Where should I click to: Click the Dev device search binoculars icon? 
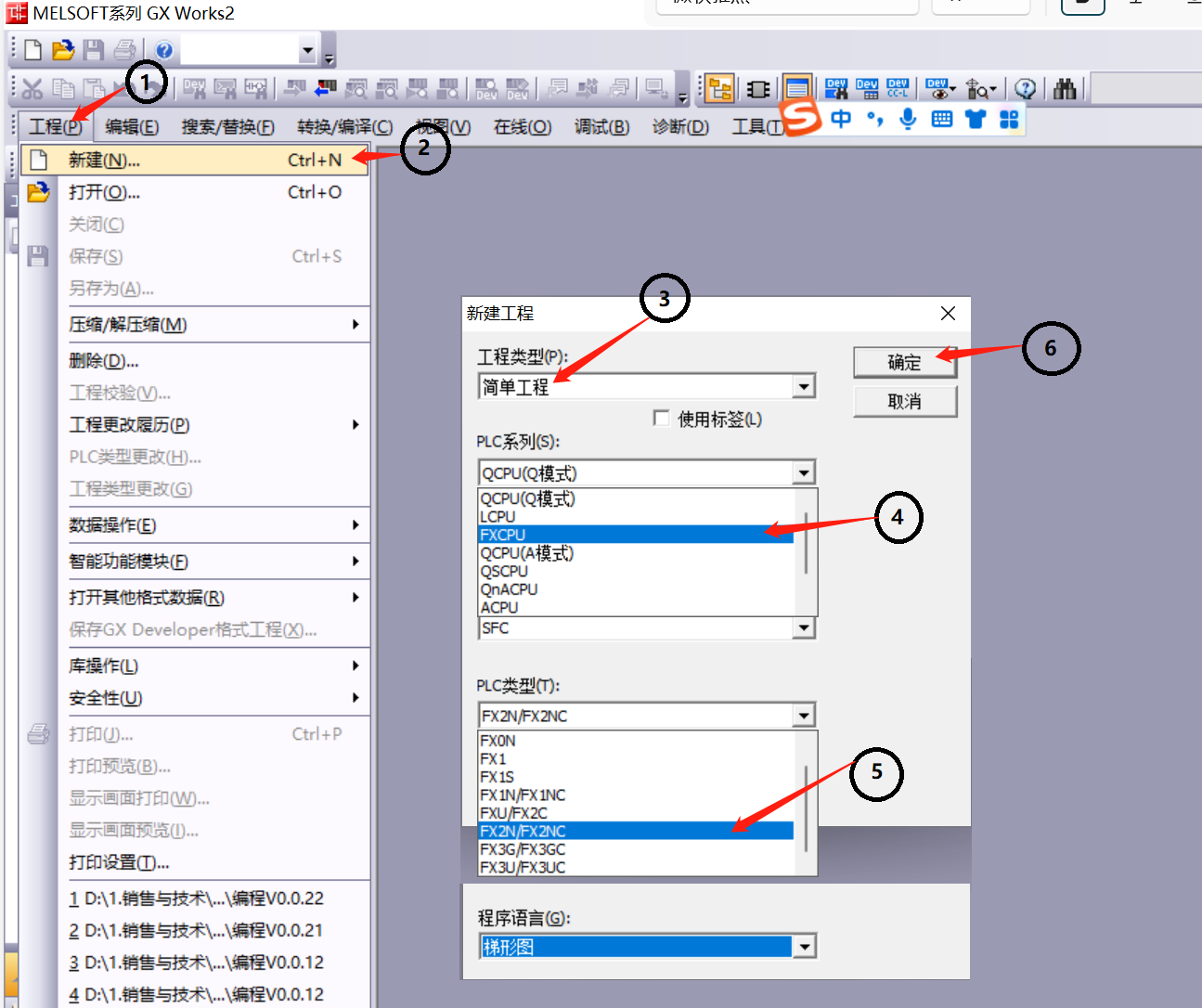click(836, 89)
